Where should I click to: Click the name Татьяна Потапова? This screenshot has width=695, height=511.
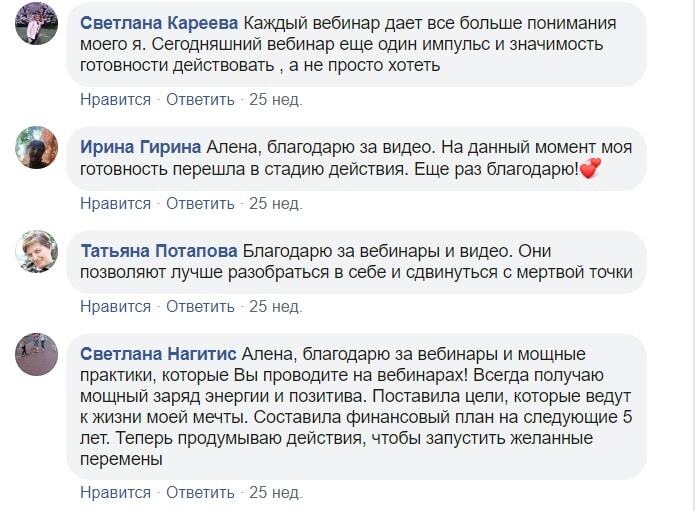158,250
